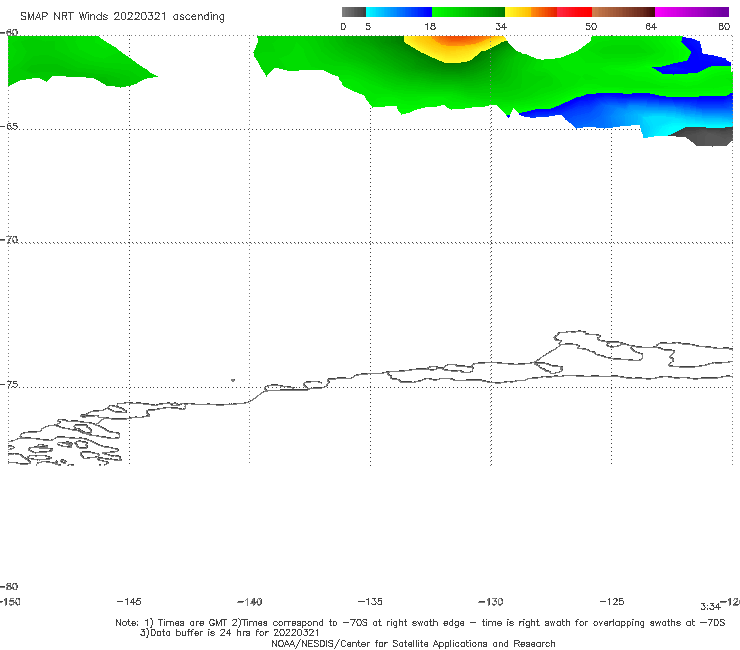Click the green 18-34 segment of the color bar

(468, 12)
